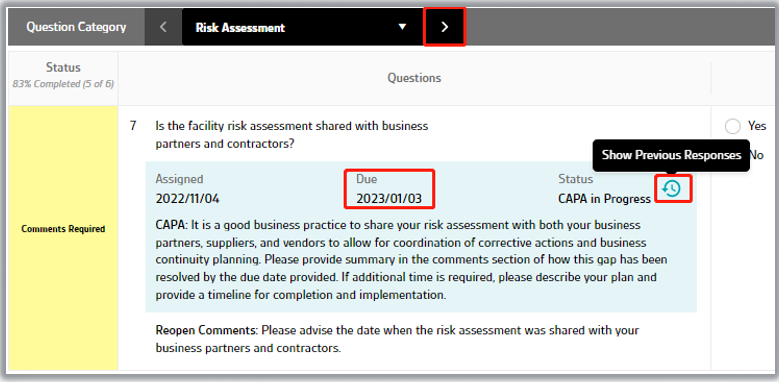The height and width of the screenshot is (382, 779).
Task: Go to the previous question category arrow
Action: (x=163, y=27)
